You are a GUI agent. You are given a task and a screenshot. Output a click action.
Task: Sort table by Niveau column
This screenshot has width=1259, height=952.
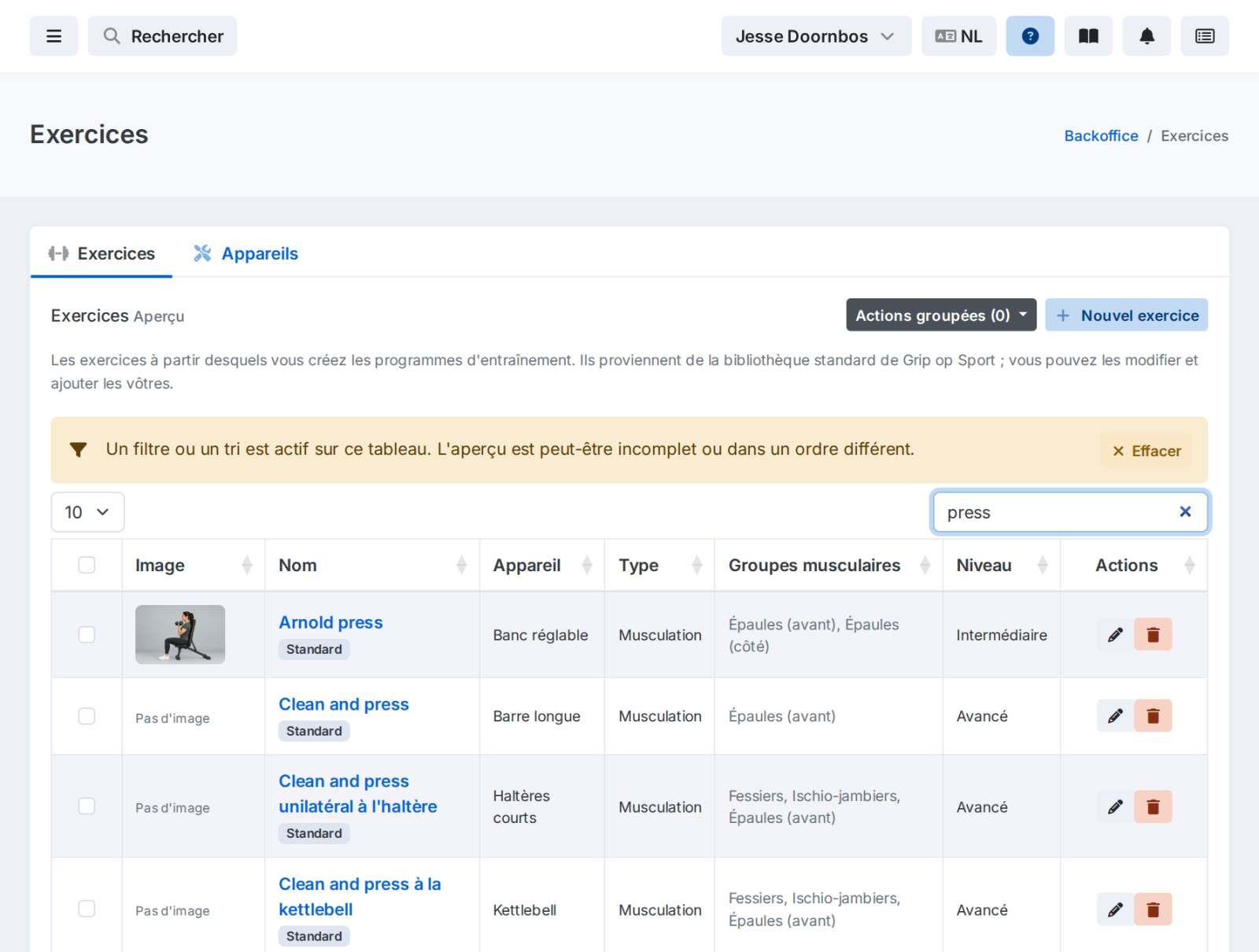(x=1002, y=565)
